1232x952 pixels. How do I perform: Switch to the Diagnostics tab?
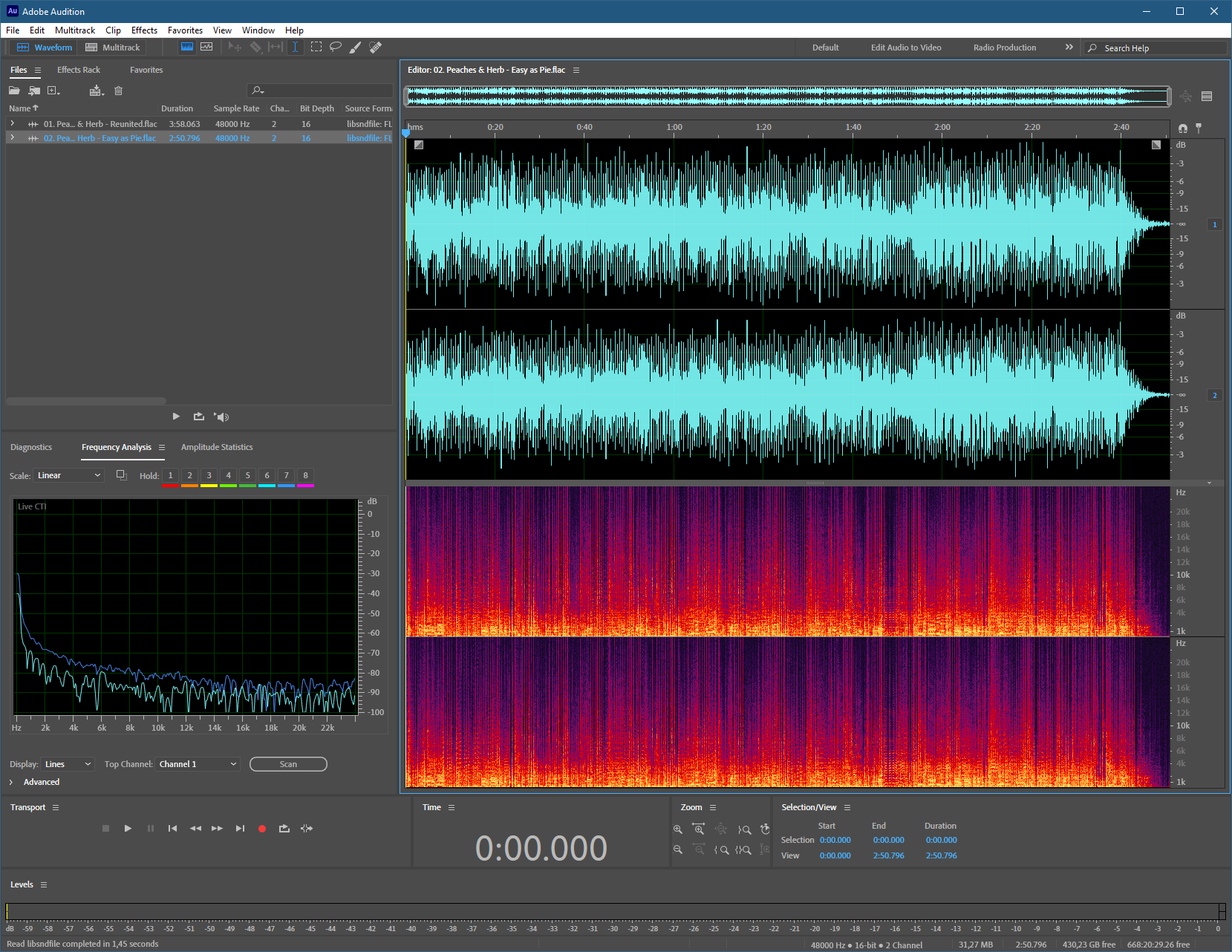(31, 447)
